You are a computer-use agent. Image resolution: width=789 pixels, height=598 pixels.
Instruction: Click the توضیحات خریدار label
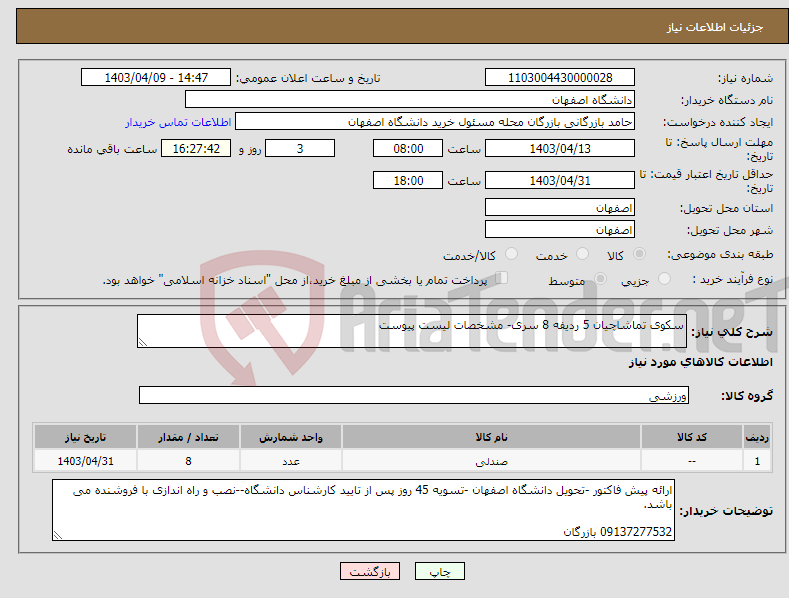pyautogui.click(x=726, y=511)
